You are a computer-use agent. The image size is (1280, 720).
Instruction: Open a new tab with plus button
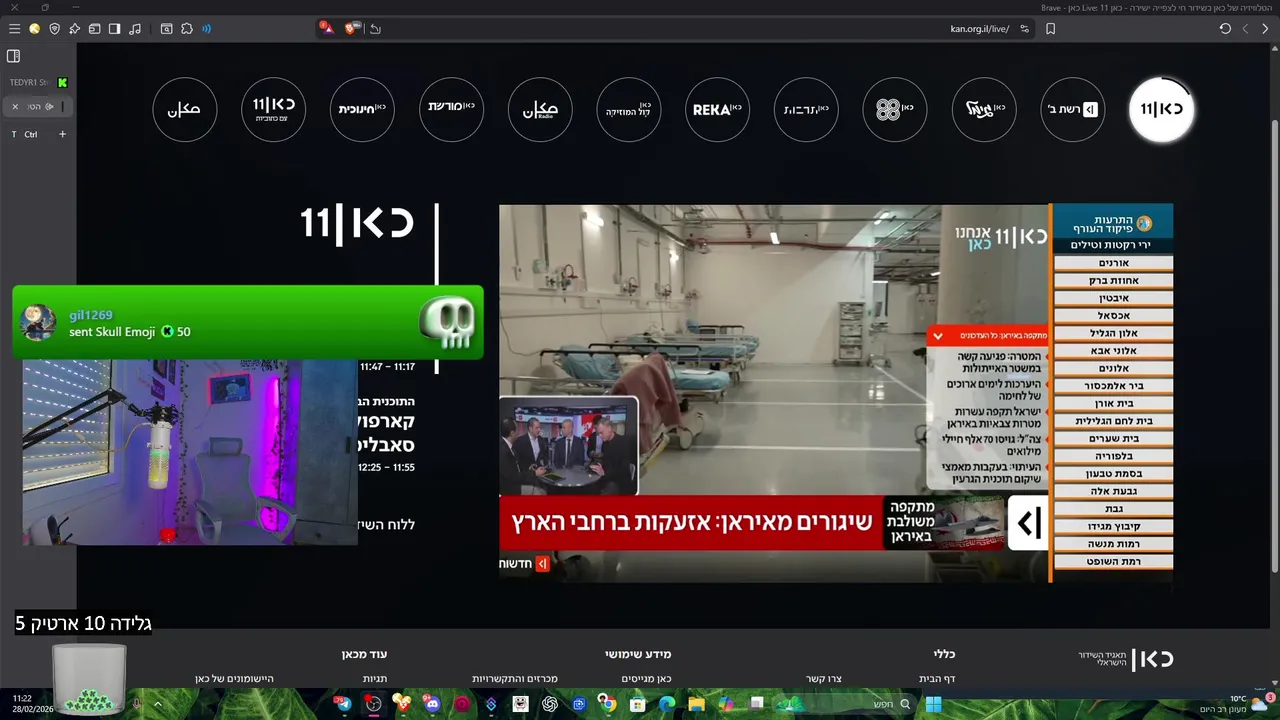click(x=62, y=134)
